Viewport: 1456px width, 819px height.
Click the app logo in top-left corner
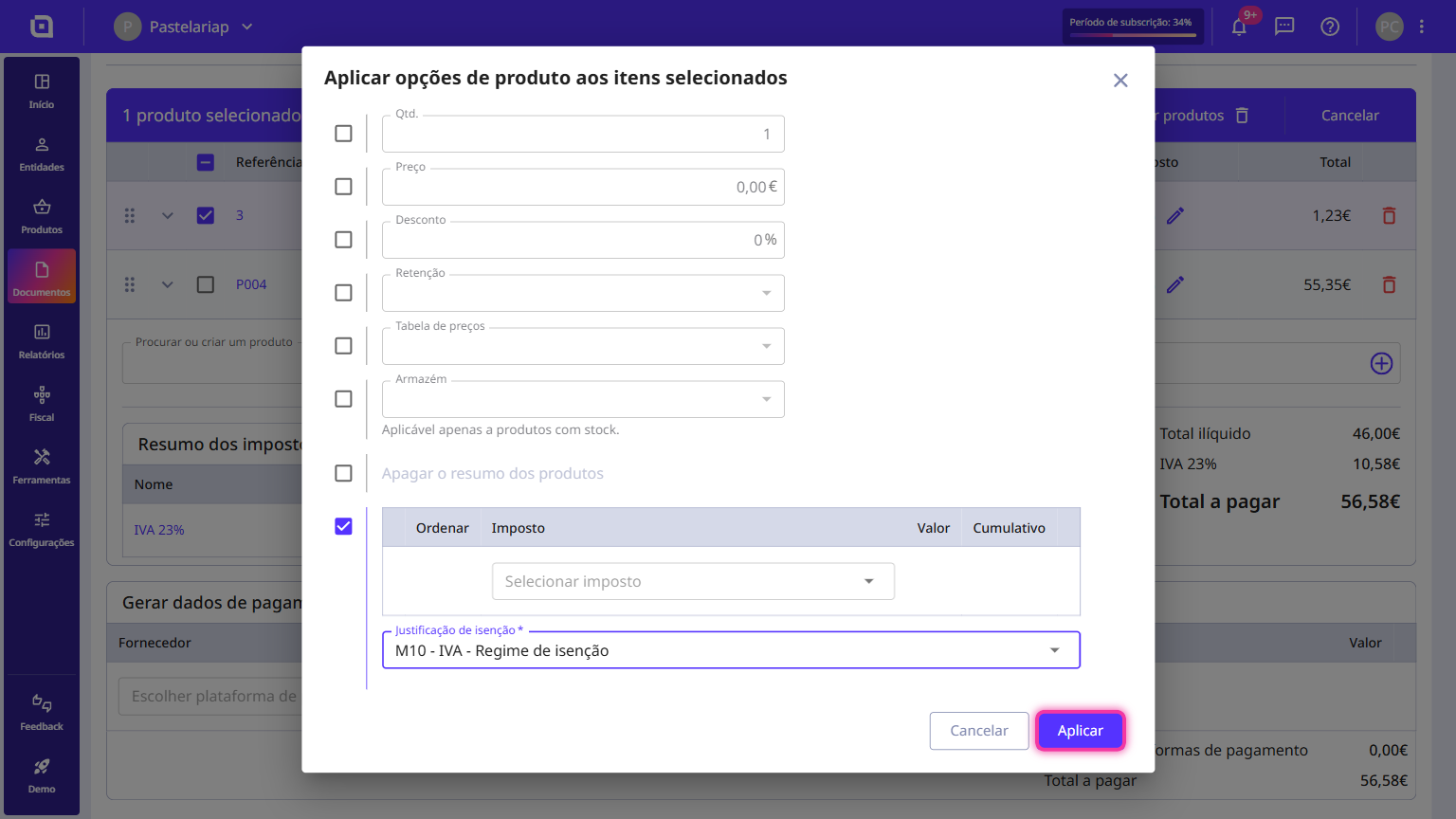click(42, 27)
